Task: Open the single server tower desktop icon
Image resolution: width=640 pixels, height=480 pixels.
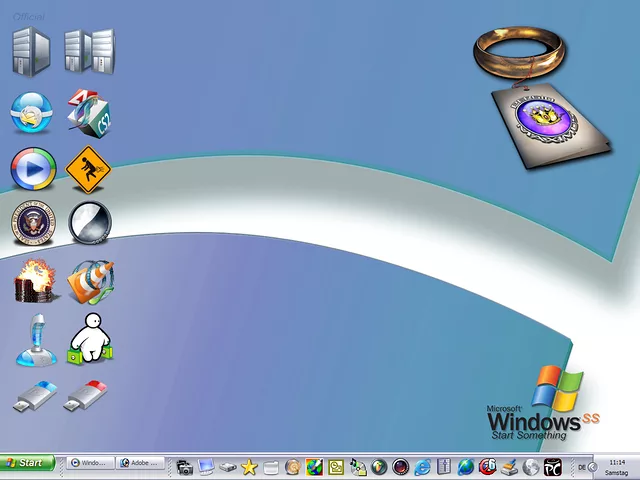Action: click(31, 50)
